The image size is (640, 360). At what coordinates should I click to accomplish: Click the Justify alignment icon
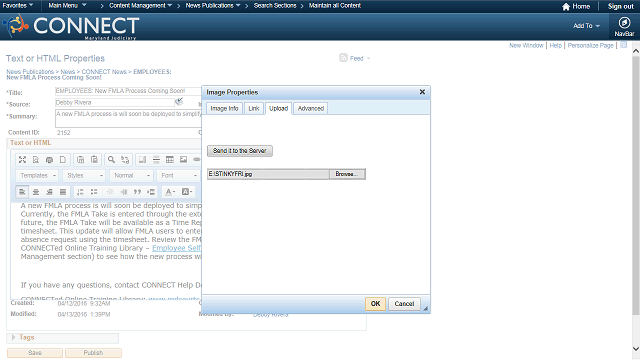(63, 192)
